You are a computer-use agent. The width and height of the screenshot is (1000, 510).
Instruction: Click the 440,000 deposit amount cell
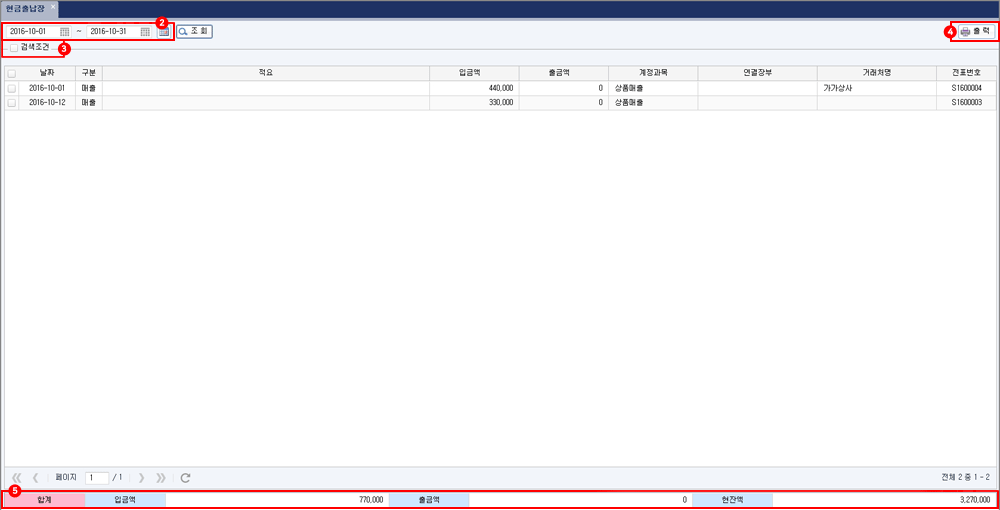tap(474, 89)
